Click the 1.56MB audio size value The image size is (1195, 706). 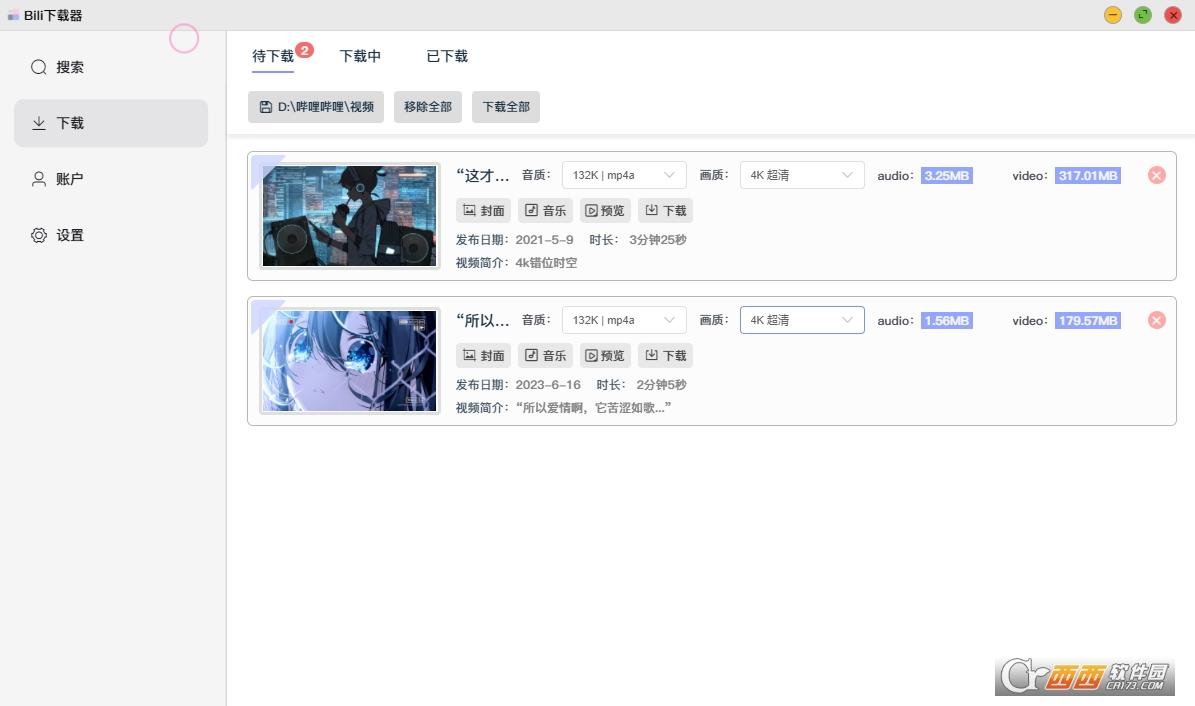[x=947, y=320]
